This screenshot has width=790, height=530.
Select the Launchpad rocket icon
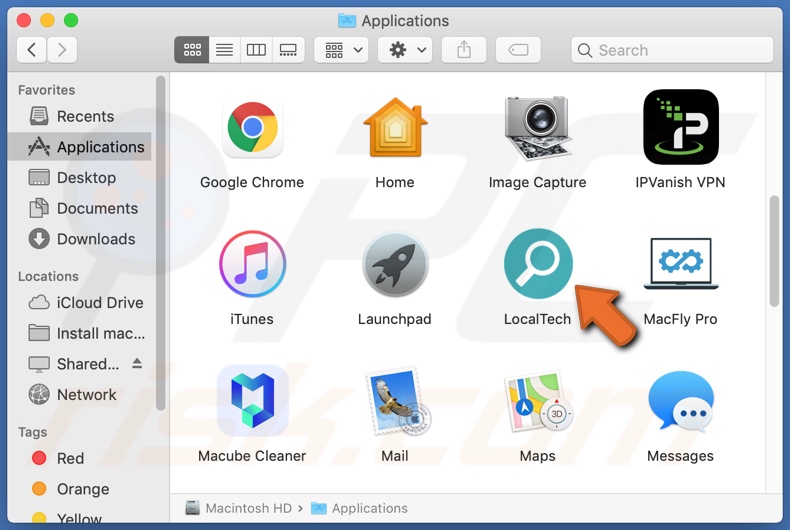click(396, 264)
